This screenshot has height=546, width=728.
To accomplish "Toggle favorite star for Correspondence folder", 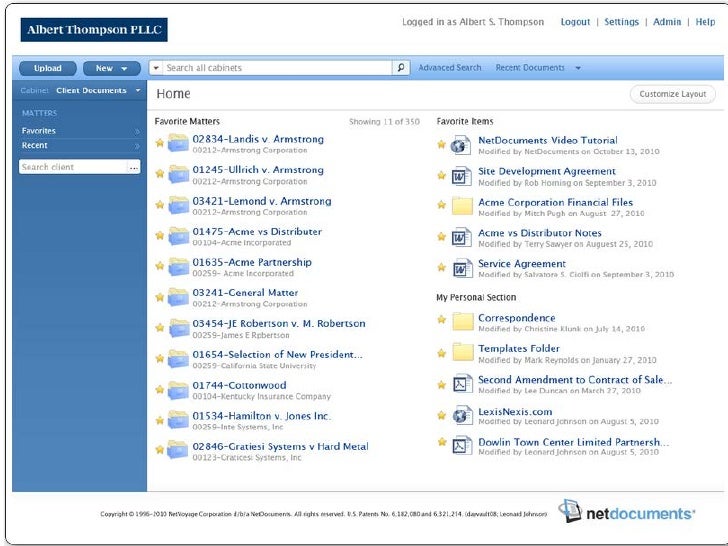I will [x=442, y=319].
